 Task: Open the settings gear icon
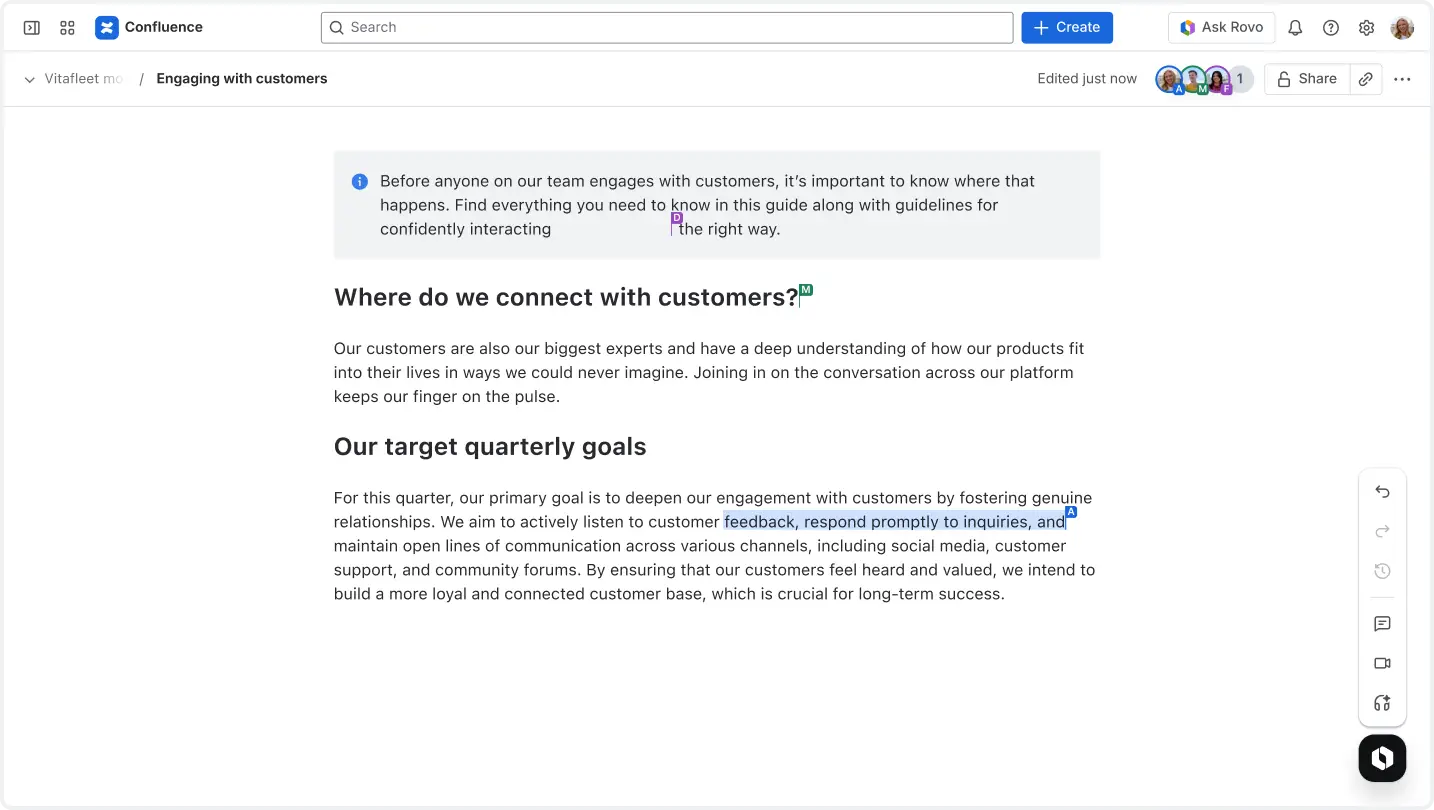1367,28
